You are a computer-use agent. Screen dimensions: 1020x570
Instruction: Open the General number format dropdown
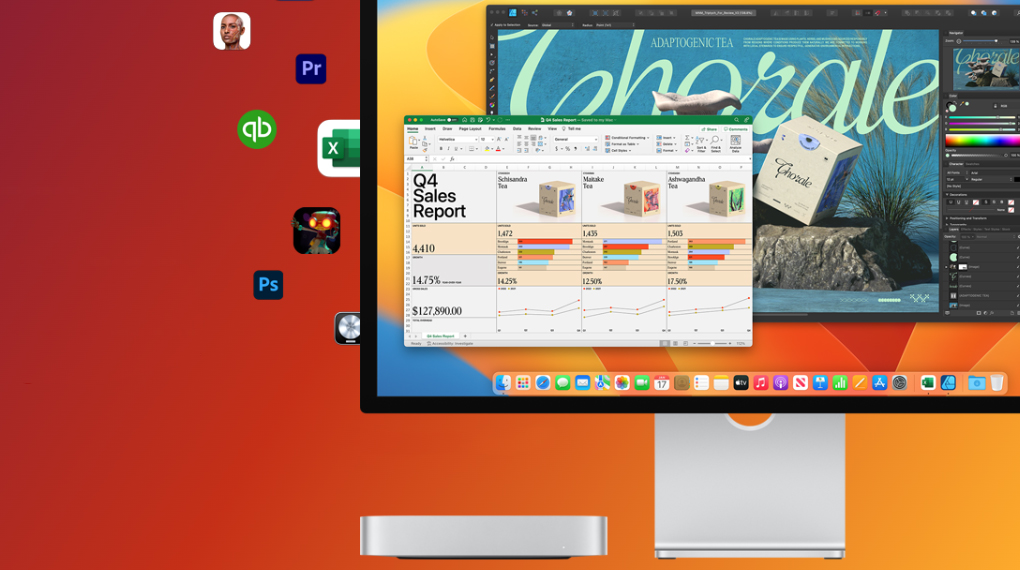click(575, 139)
